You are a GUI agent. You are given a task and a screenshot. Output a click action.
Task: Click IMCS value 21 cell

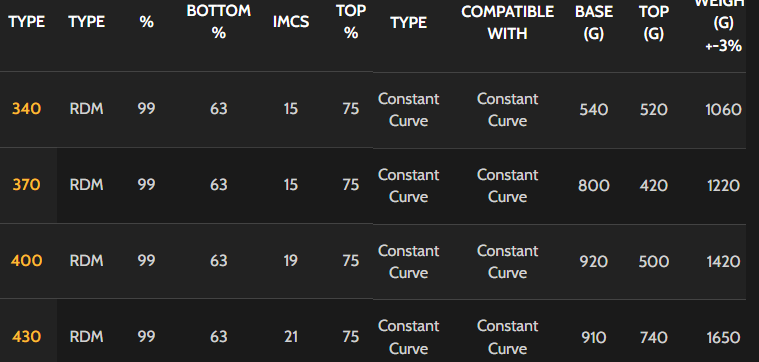coord(290,336)
